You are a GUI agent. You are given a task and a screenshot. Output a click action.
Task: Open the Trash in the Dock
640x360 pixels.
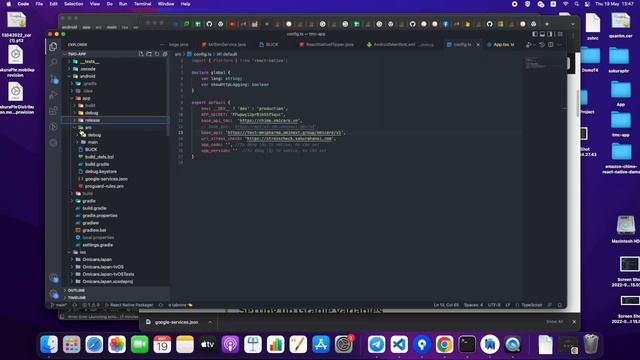point(591,344)
